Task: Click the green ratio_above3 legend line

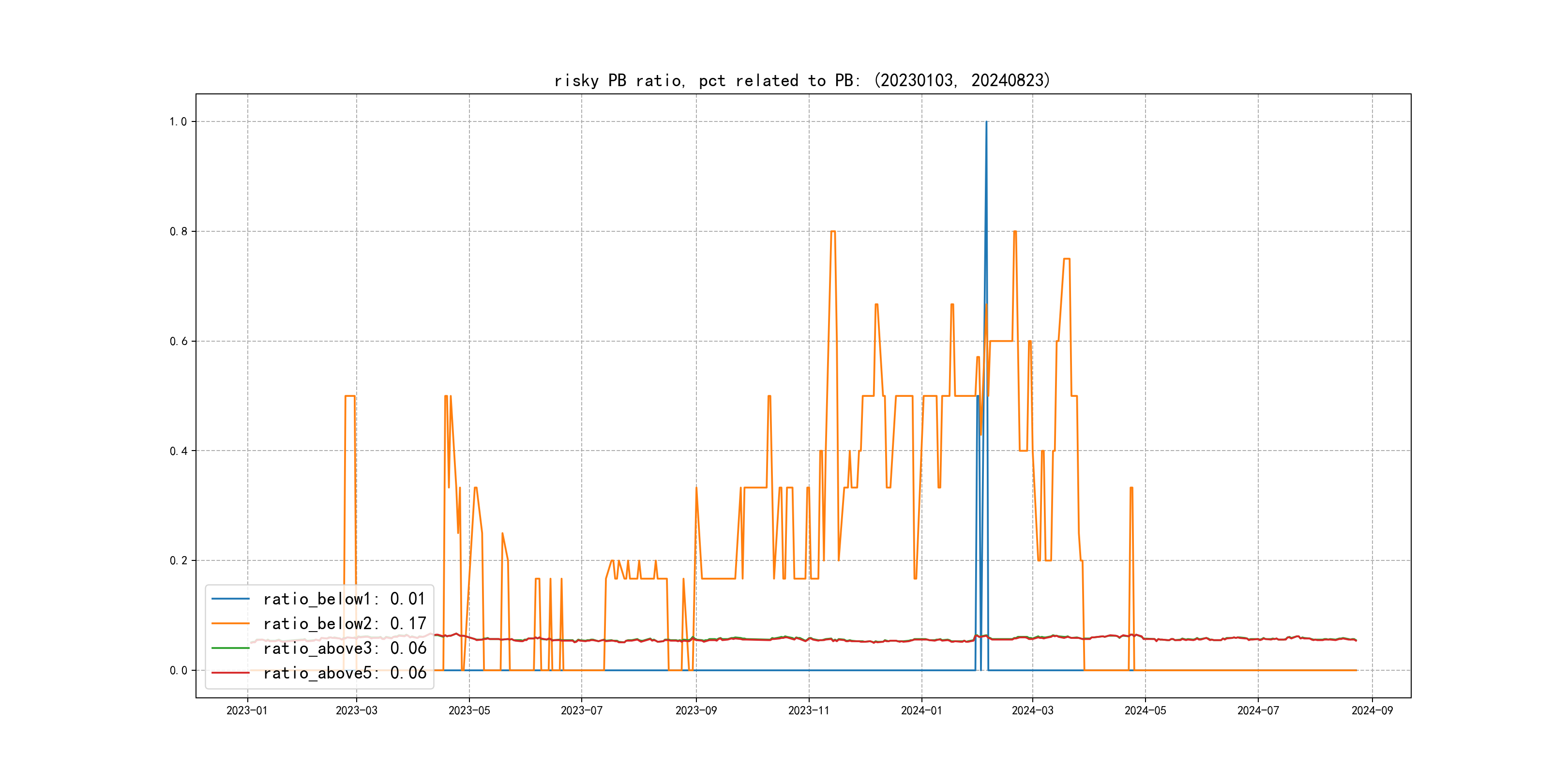Action: (x=230, y=648)
